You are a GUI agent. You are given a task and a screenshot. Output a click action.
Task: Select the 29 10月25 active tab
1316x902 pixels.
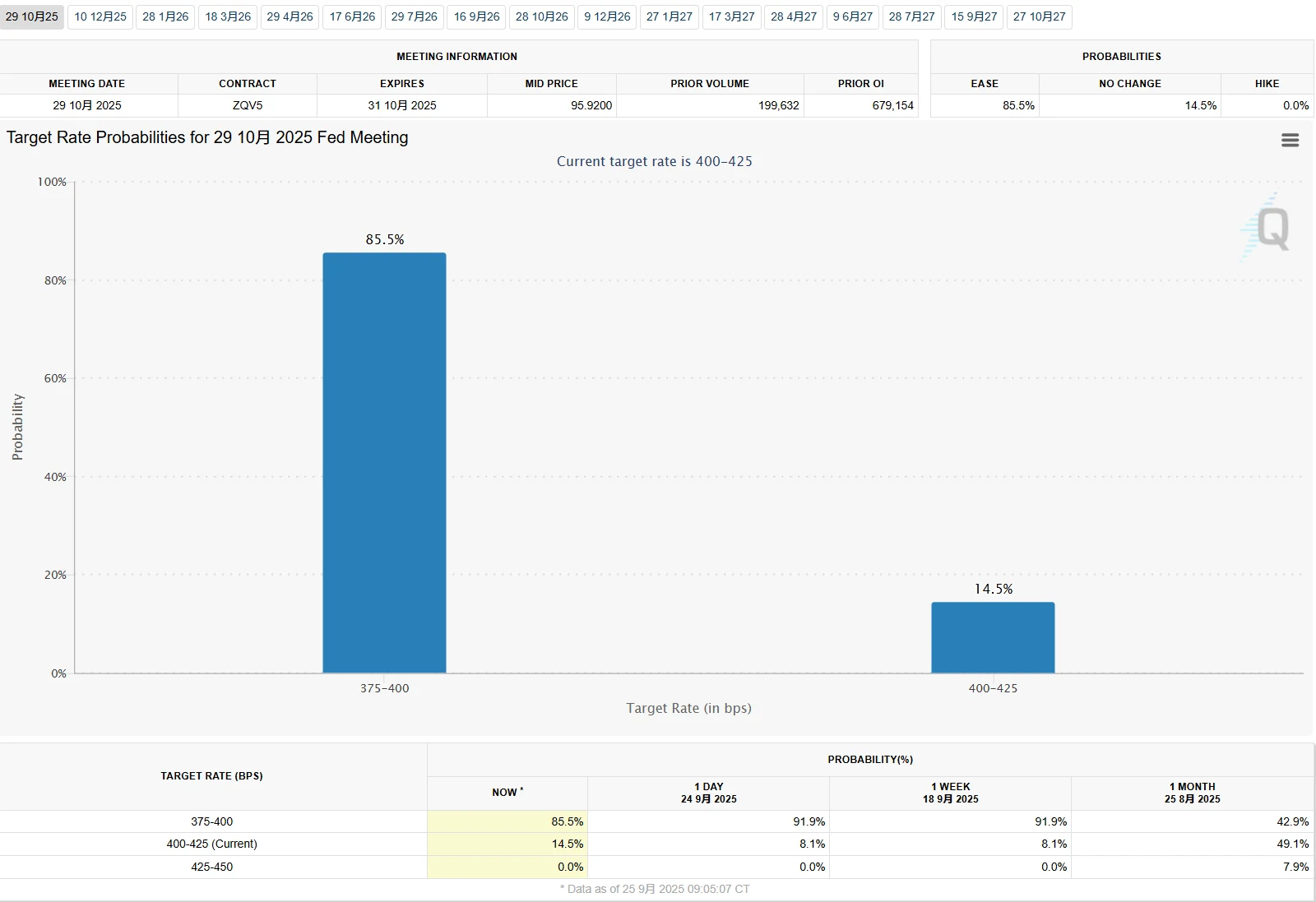click(32, 16)
